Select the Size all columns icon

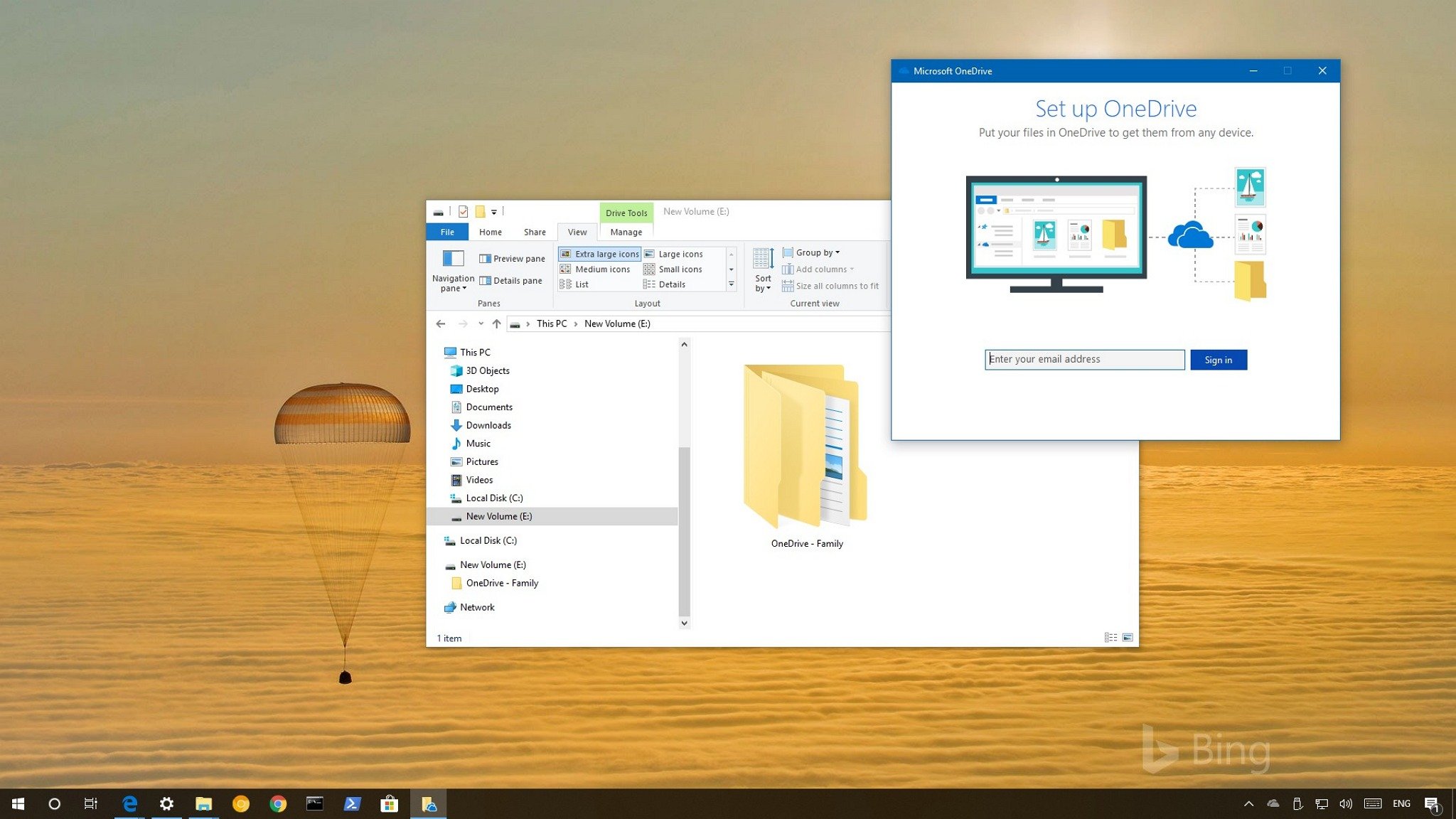[787, 285]
